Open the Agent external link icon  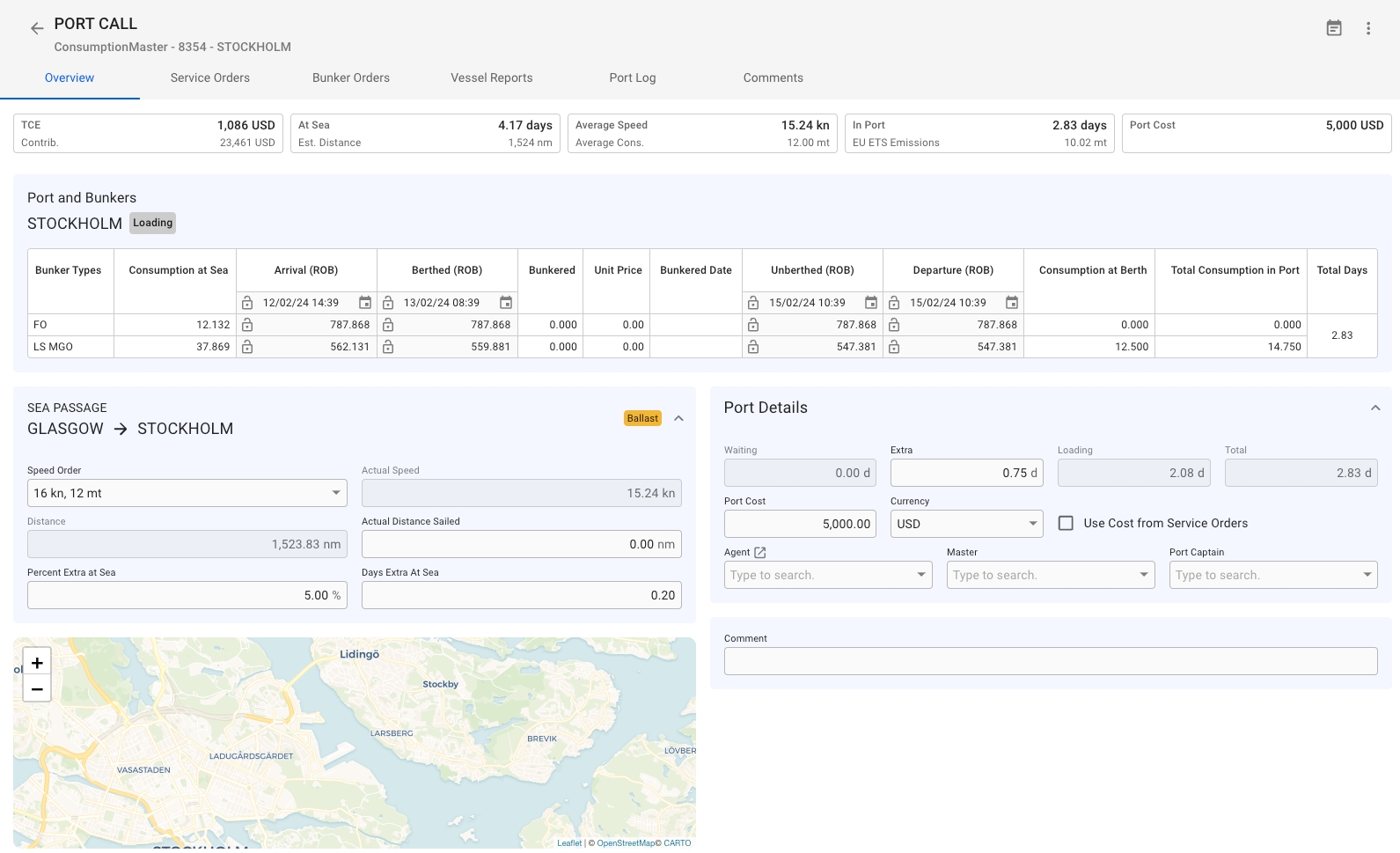(760, 553)
